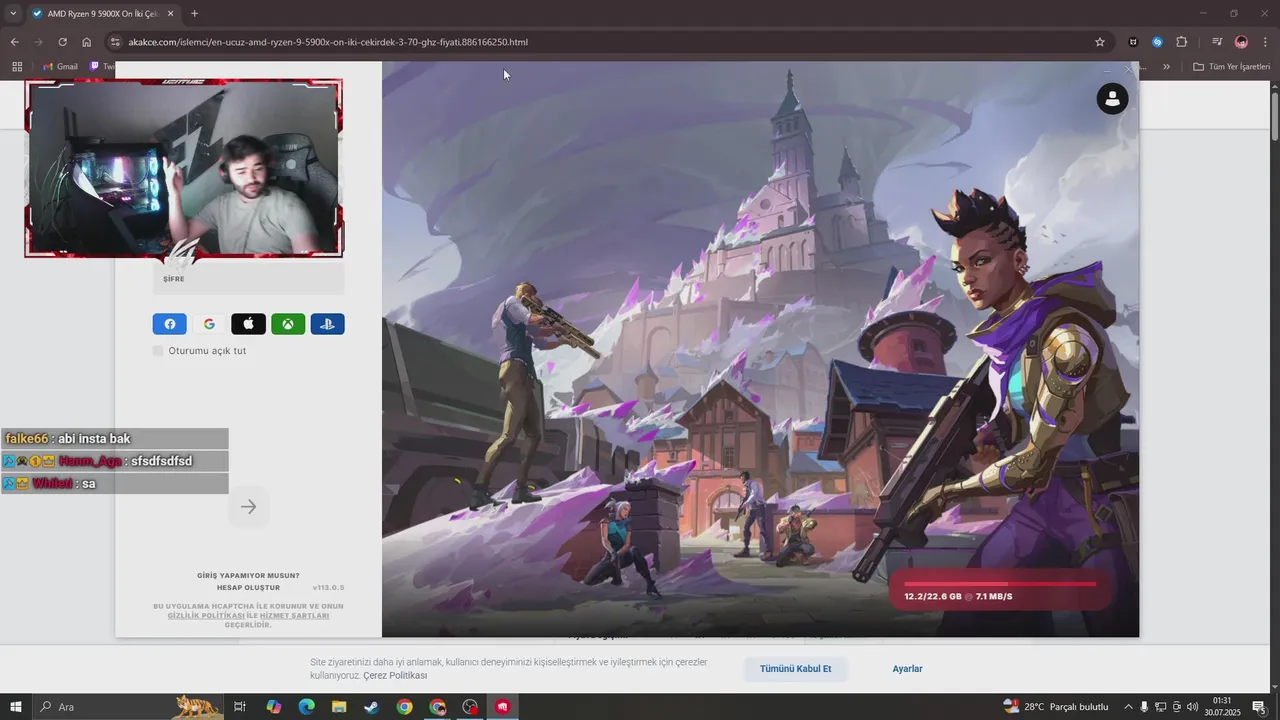Open the 'HİZMET ŞARTLARI' link
The height and width of the screenshot is (720, 1280).
coord(294,615)
